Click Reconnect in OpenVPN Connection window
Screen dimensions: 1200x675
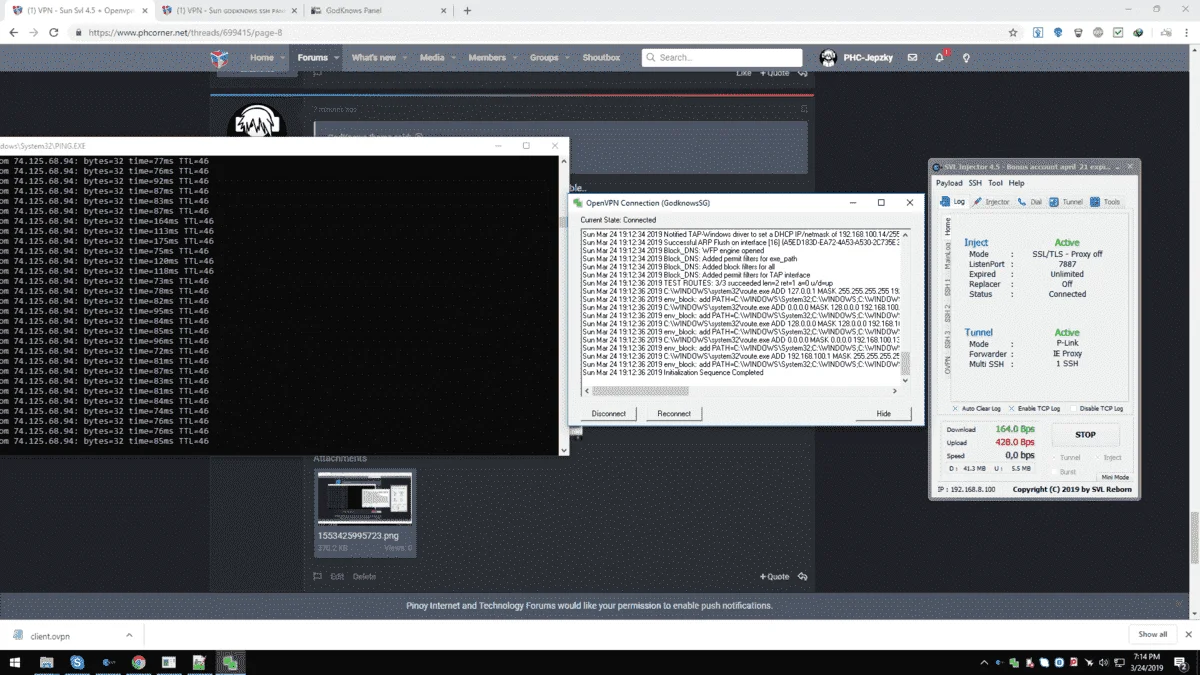(674, 413)
